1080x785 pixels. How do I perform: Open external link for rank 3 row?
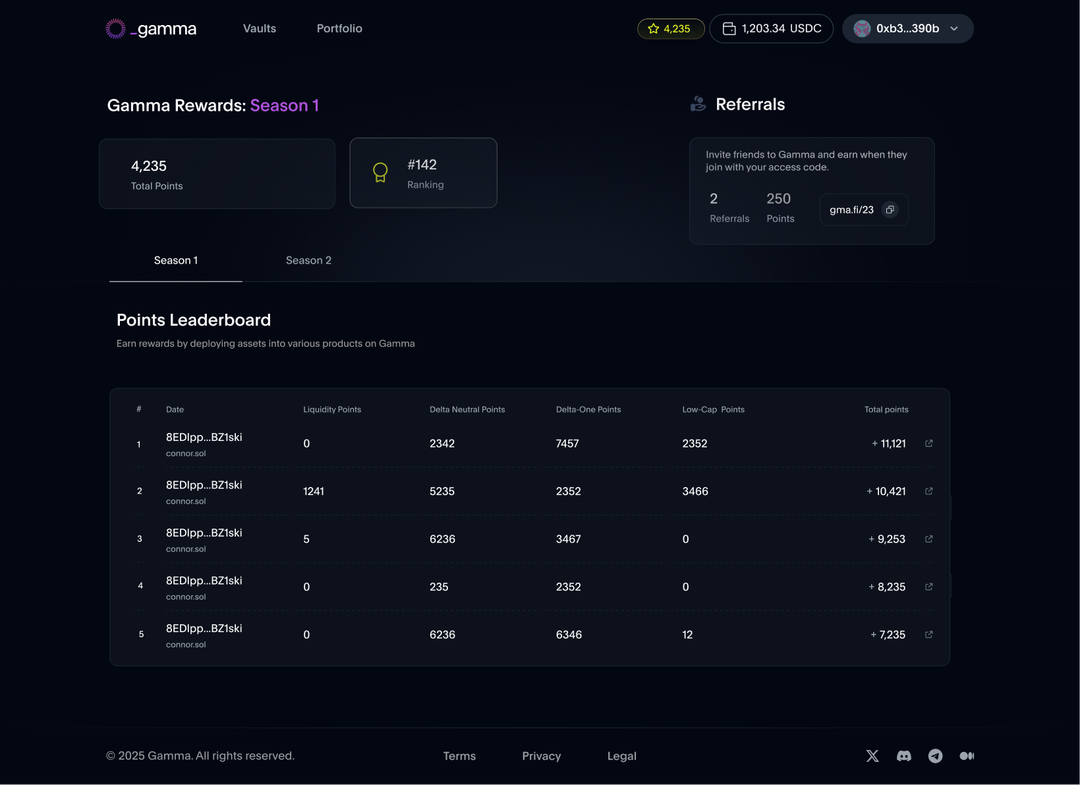pyautogui.click(x=928, y=539)
